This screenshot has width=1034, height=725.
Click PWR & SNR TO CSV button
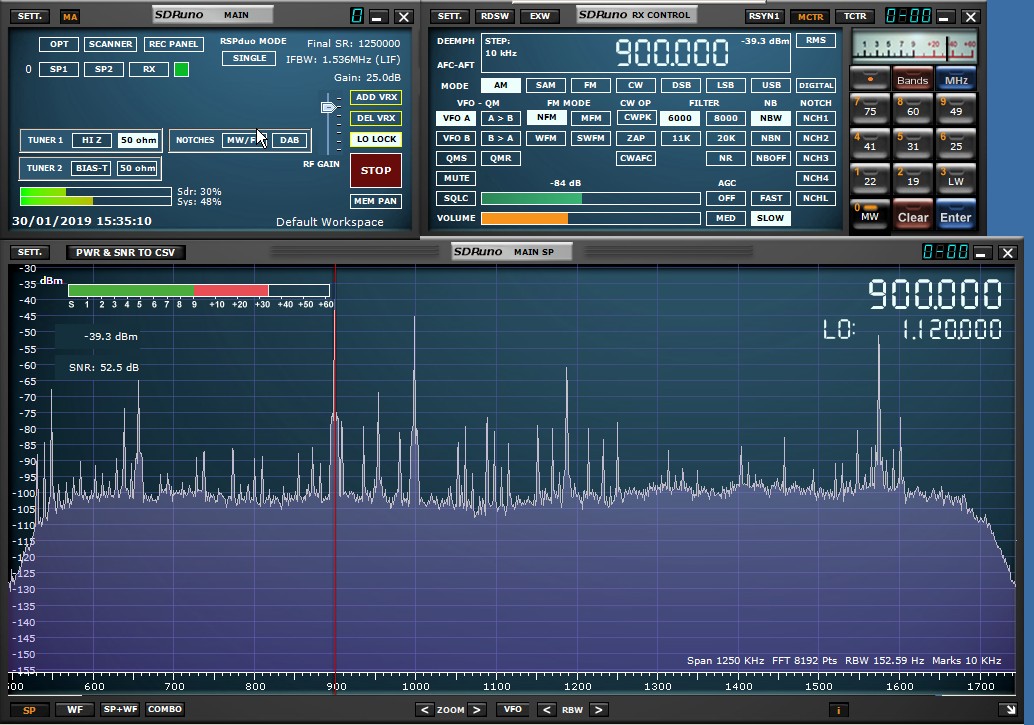[x=125, y=252]
